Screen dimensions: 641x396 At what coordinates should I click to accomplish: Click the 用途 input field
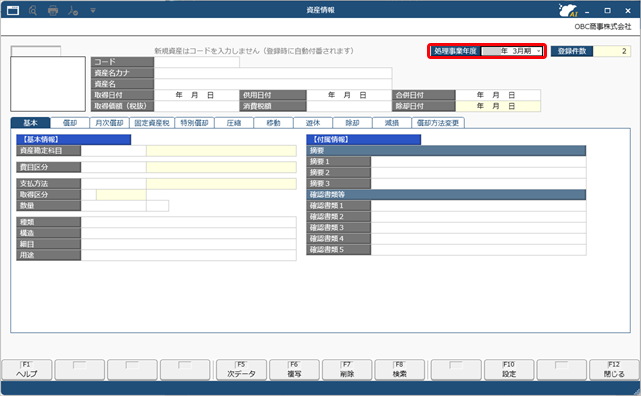[188, 255]
